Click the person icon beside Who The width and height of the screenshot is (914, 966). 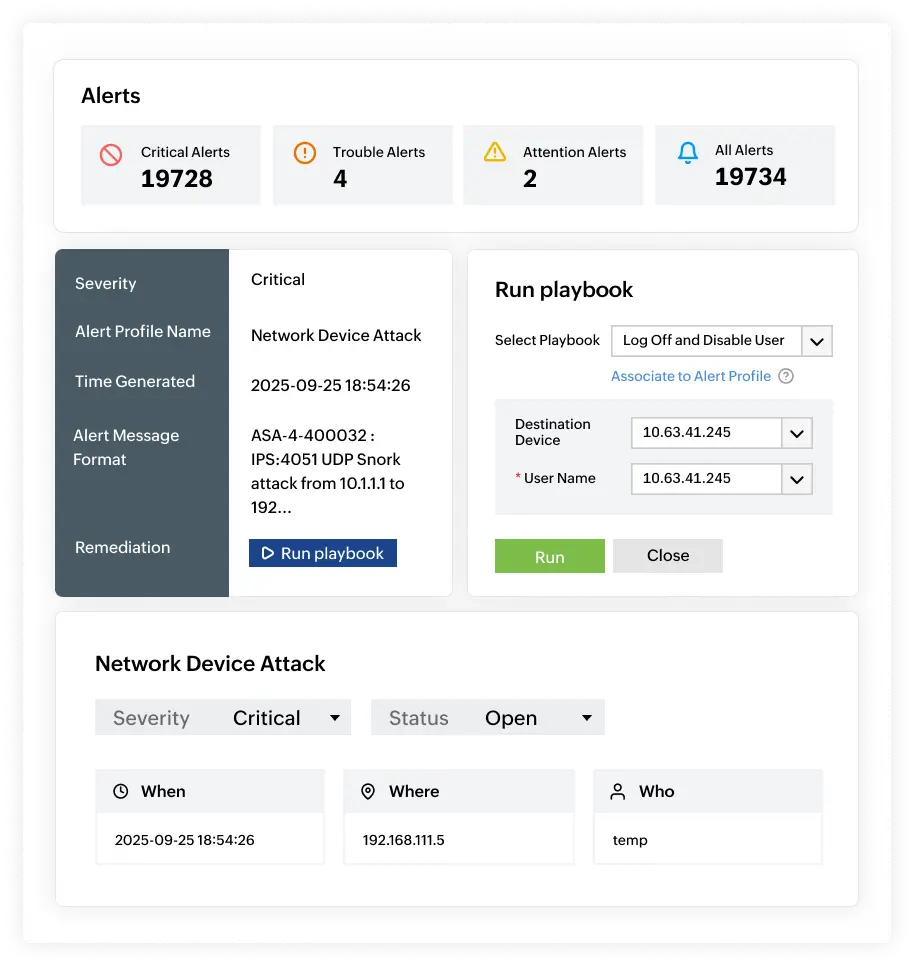coord(619,791)
